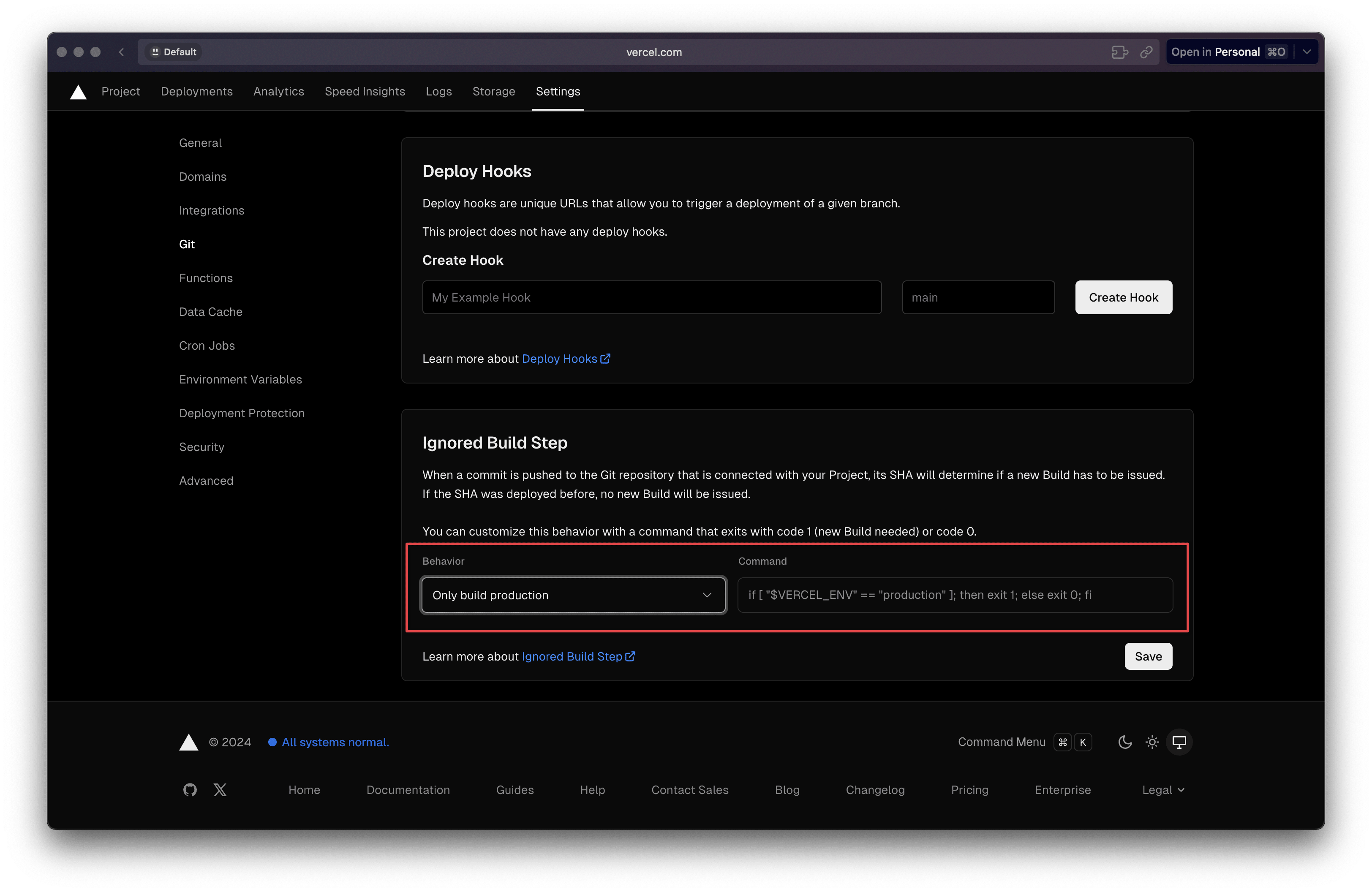Go to Cron Jobs settings
Image resolution: width=1372 pixels, height=892 pixels.
[207, 346]
